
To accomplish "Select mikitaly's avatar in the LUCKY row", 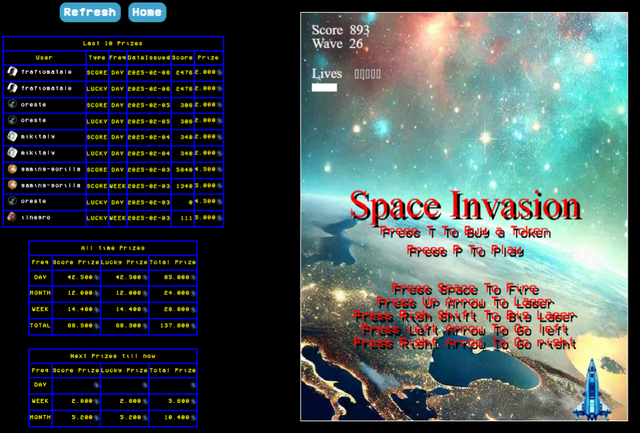I will [x=12, y=153].
